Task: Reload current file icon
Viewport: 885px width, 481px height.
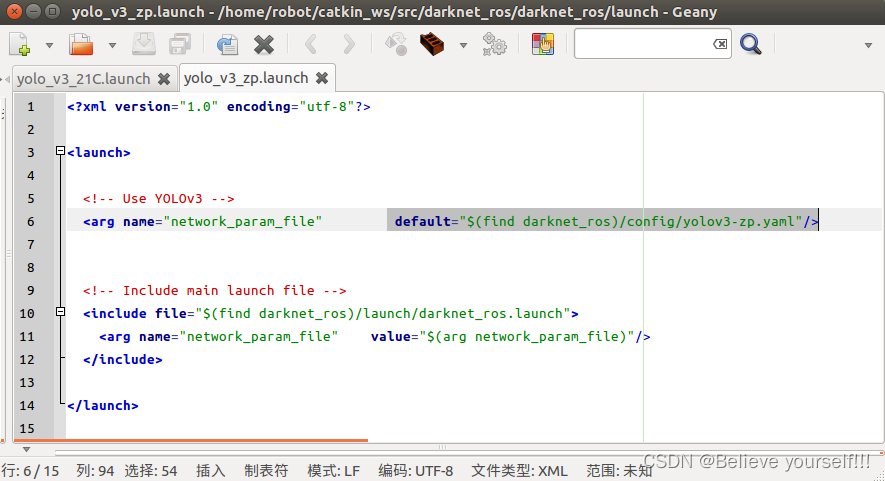Action: pos(227,44)
